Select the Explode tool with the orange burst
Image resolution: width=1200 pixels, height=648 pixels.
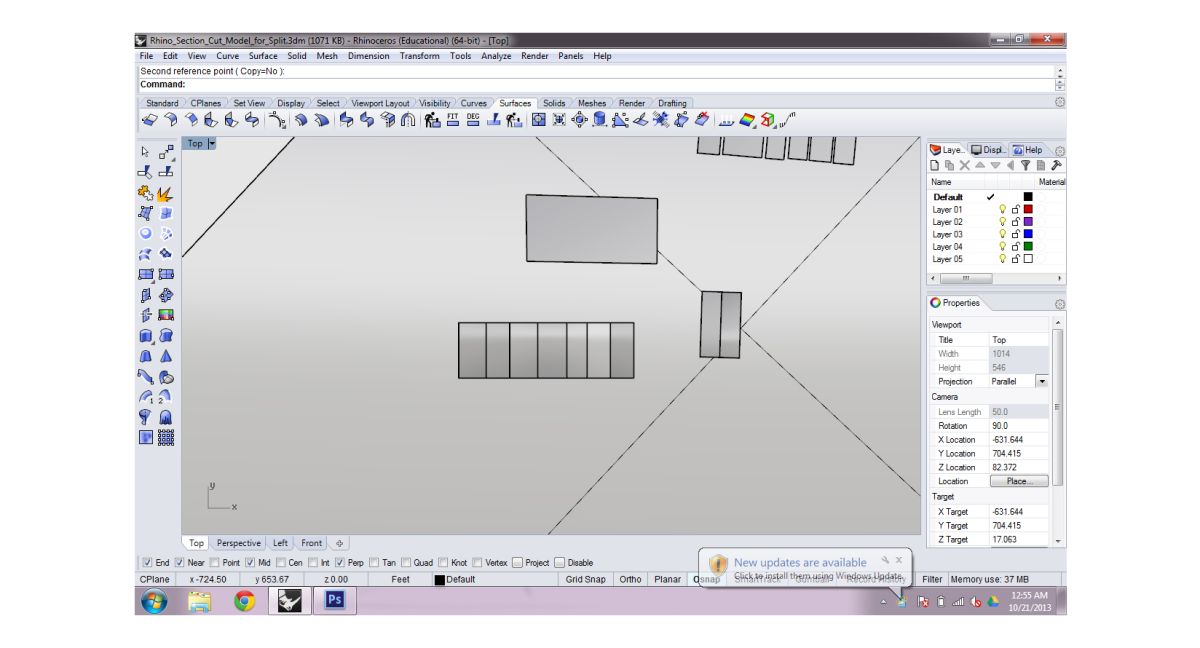point(165,193)
